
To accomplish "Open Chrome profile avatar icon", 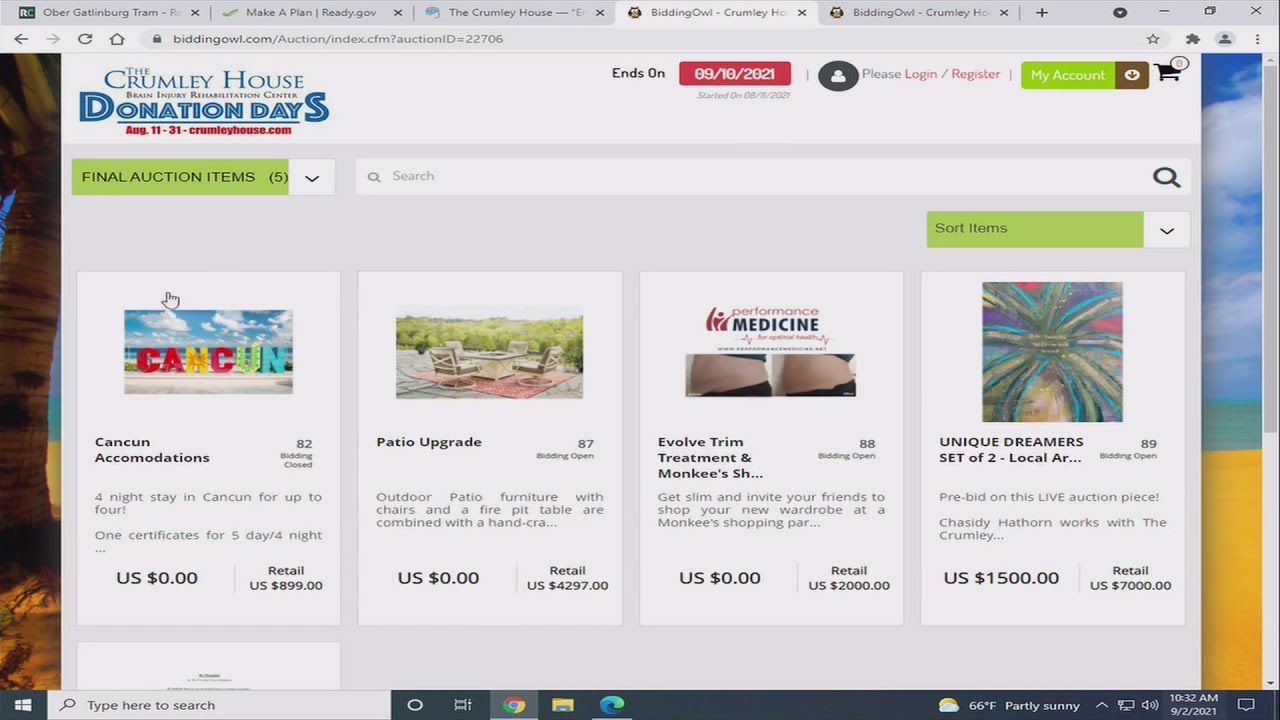I will tap(1224, 39).
